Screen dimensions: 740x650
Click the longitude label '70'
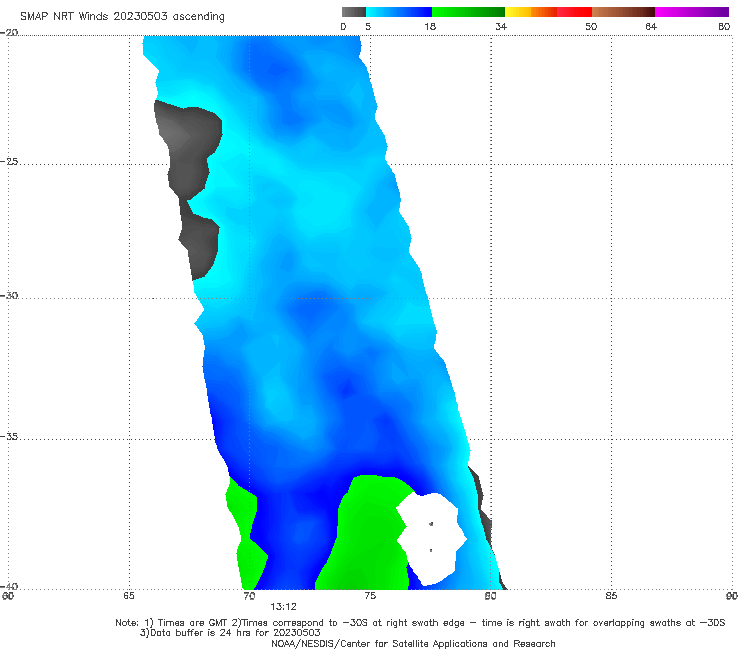[x=249, y=596]
